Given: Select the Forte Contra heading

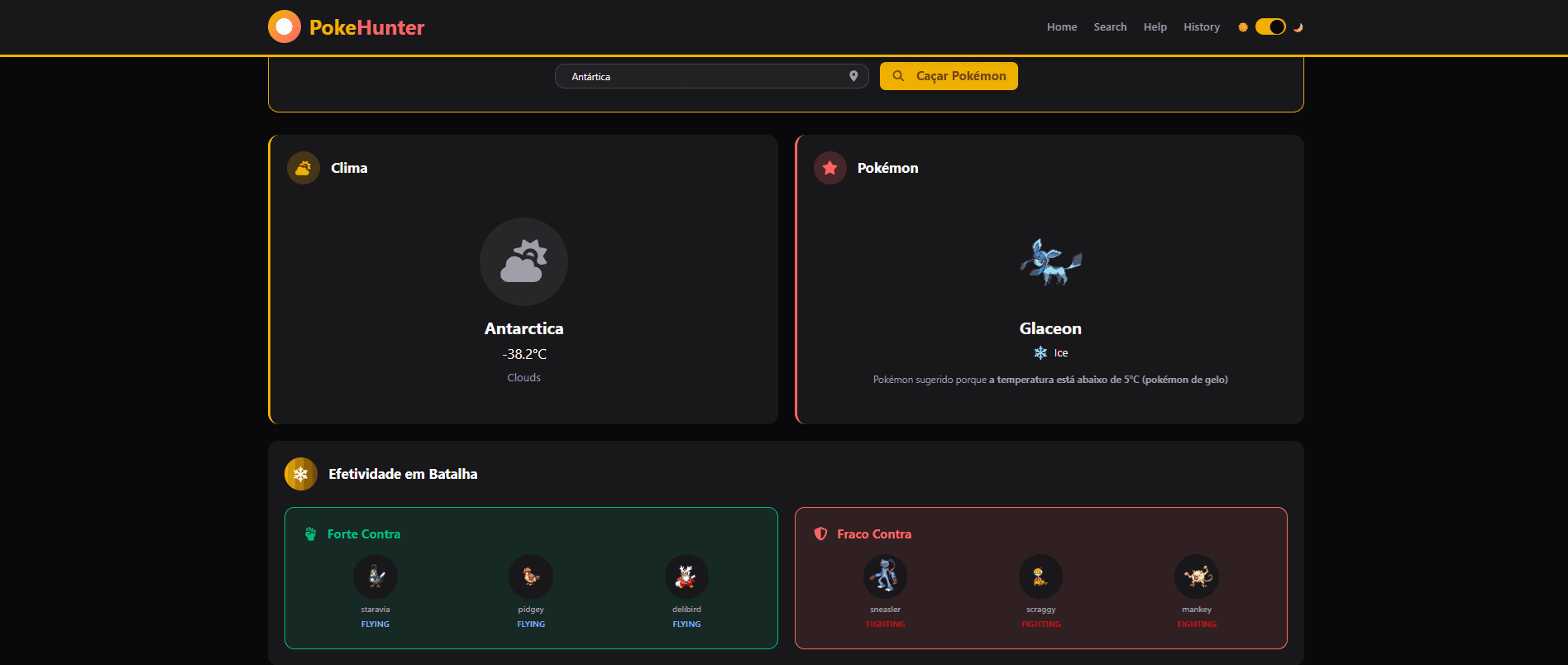Looking at the screenshot, I should pyautogui.click(x=364, y=534).
